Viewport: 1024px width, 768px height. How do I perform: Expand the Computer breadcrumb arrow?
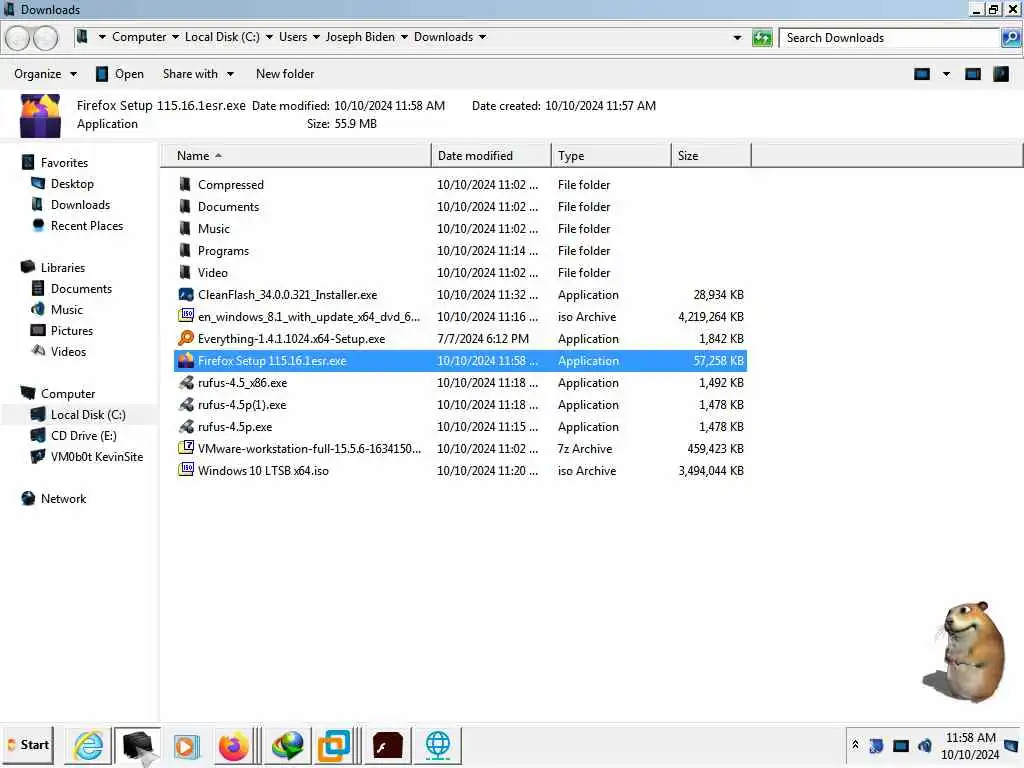pyautogui.click(x=175, y=37)
